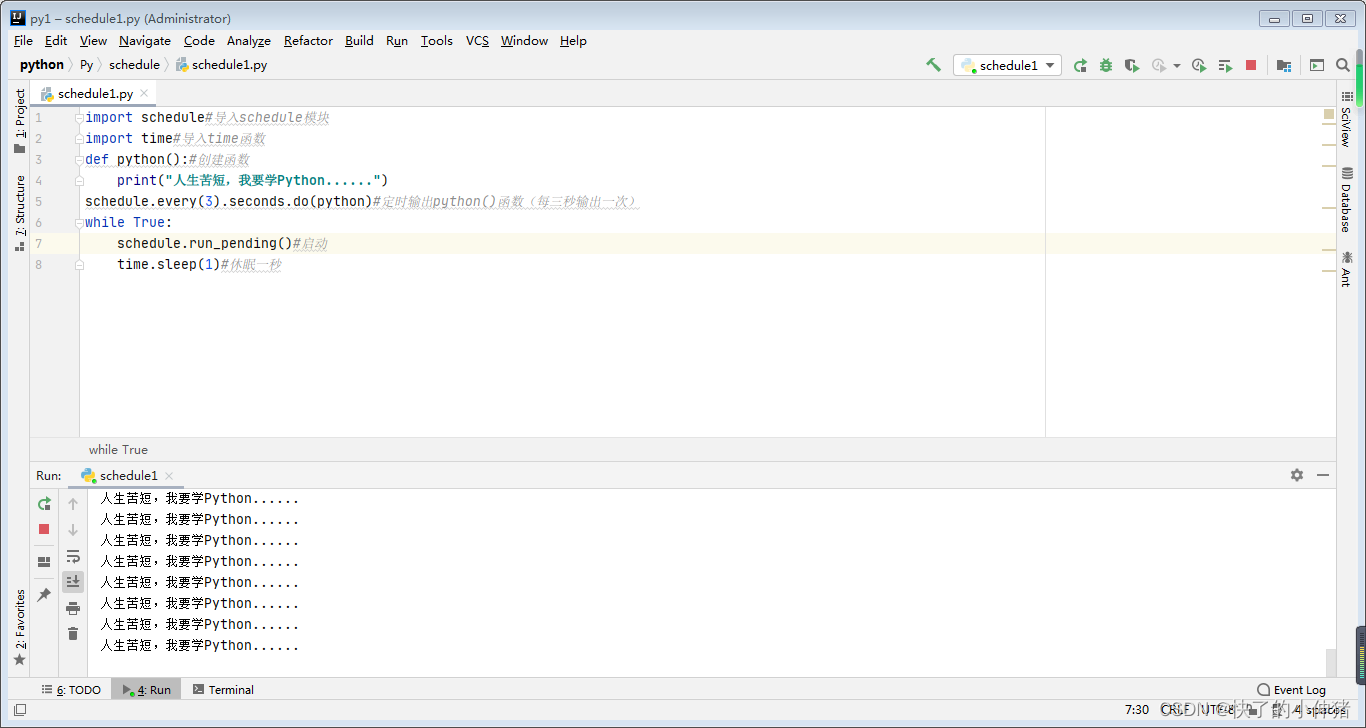Fold the while True block
Viewport: 1366px width, 728px height.
79,222
